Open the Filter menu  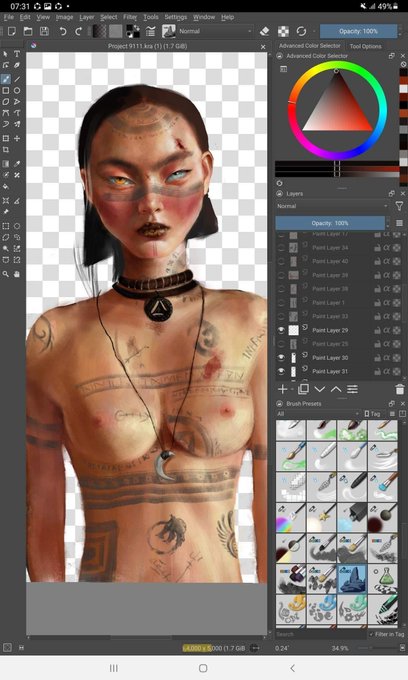[130, 17]
